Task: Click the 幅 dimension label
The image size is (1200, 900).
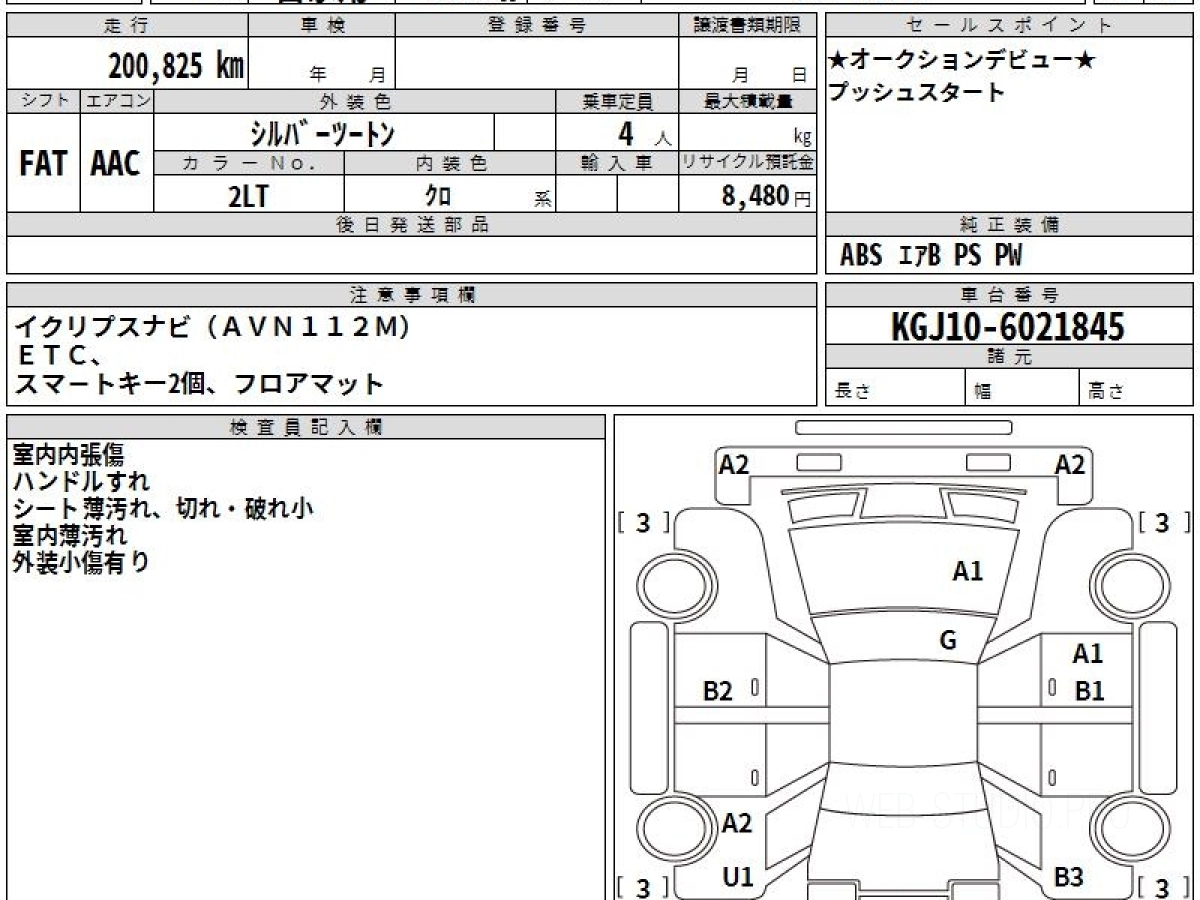Action: tap(984, 392)
